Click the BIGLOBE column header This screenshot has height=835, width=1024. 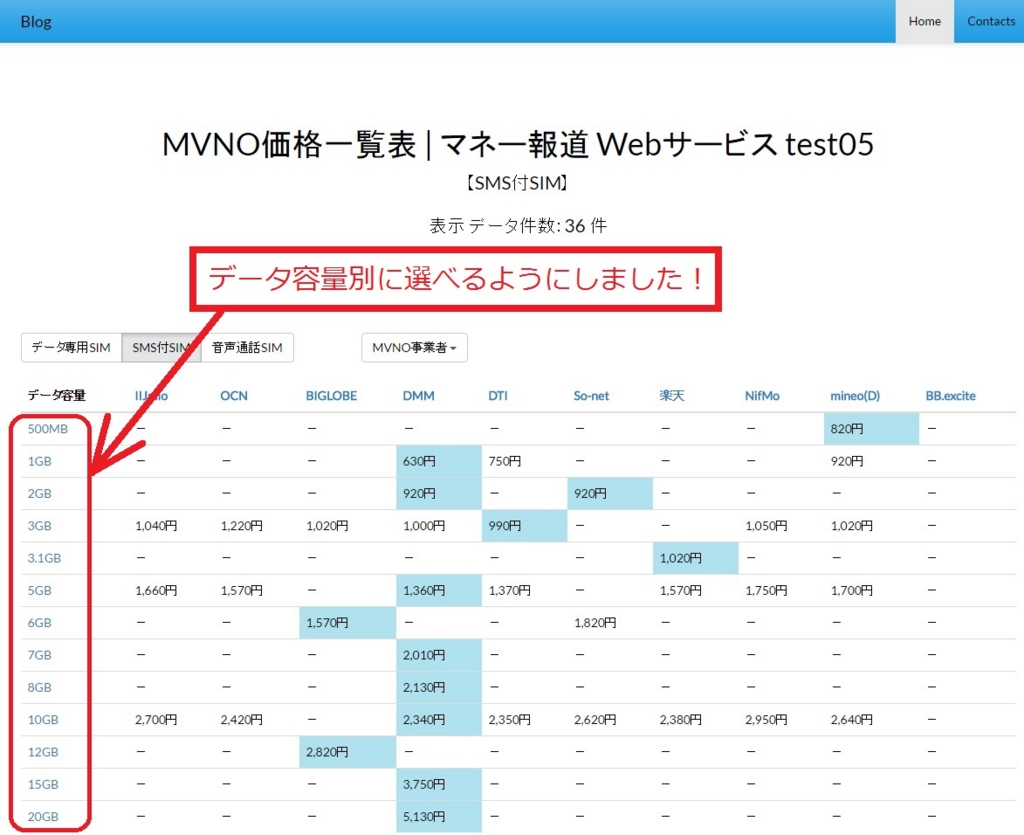[331, 396]
